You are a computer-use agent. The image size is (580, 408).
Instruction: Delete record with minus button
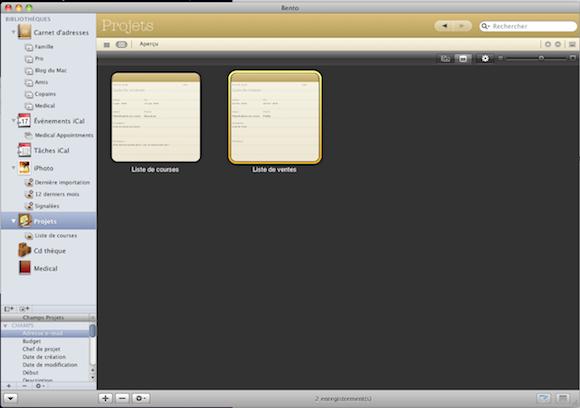click(x=122, y=398)
